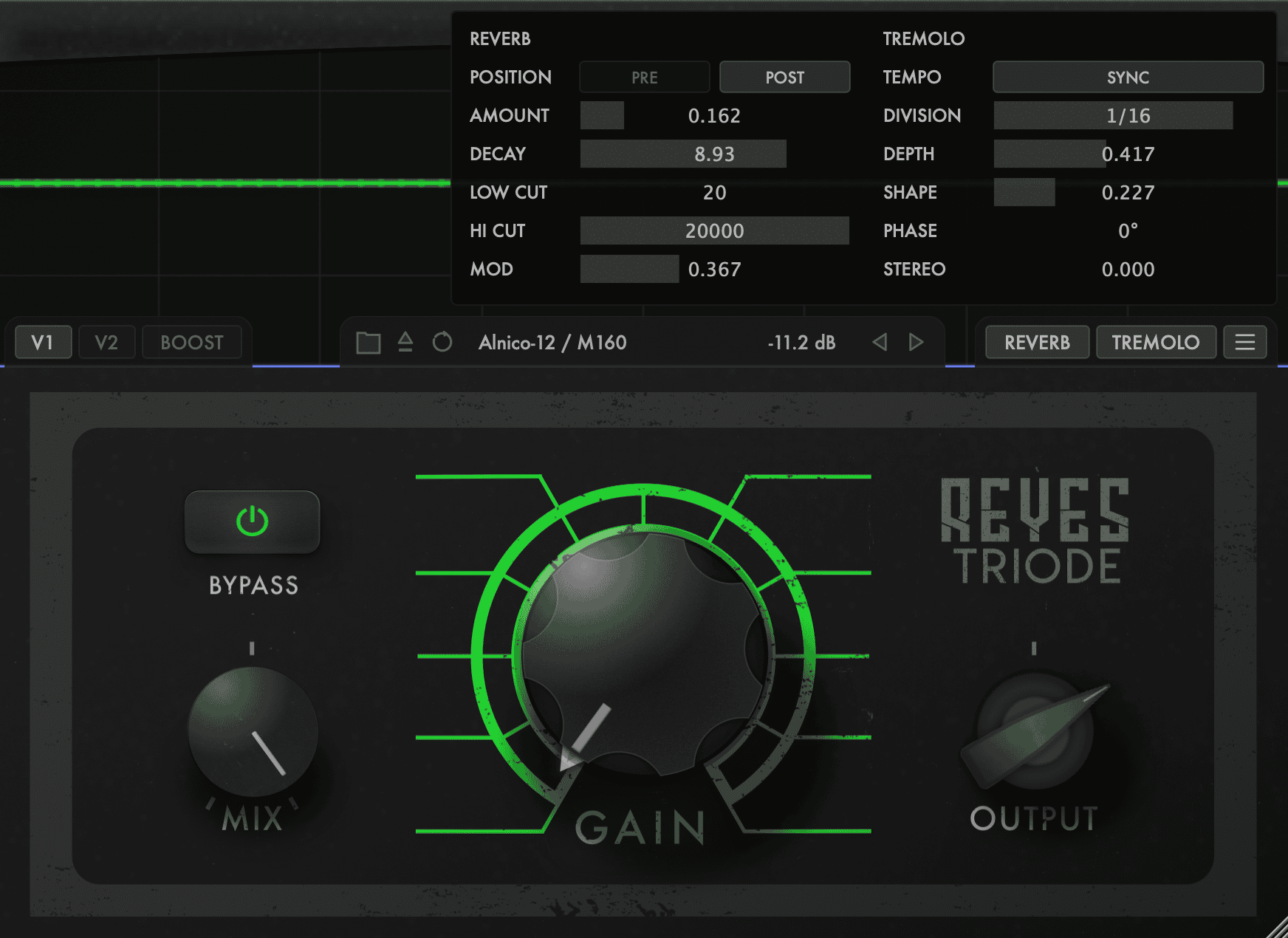This screenshot has width=1288, height=938.
Task: Adjust the reverb MOD slider 0.367
Action: (714, 269)
